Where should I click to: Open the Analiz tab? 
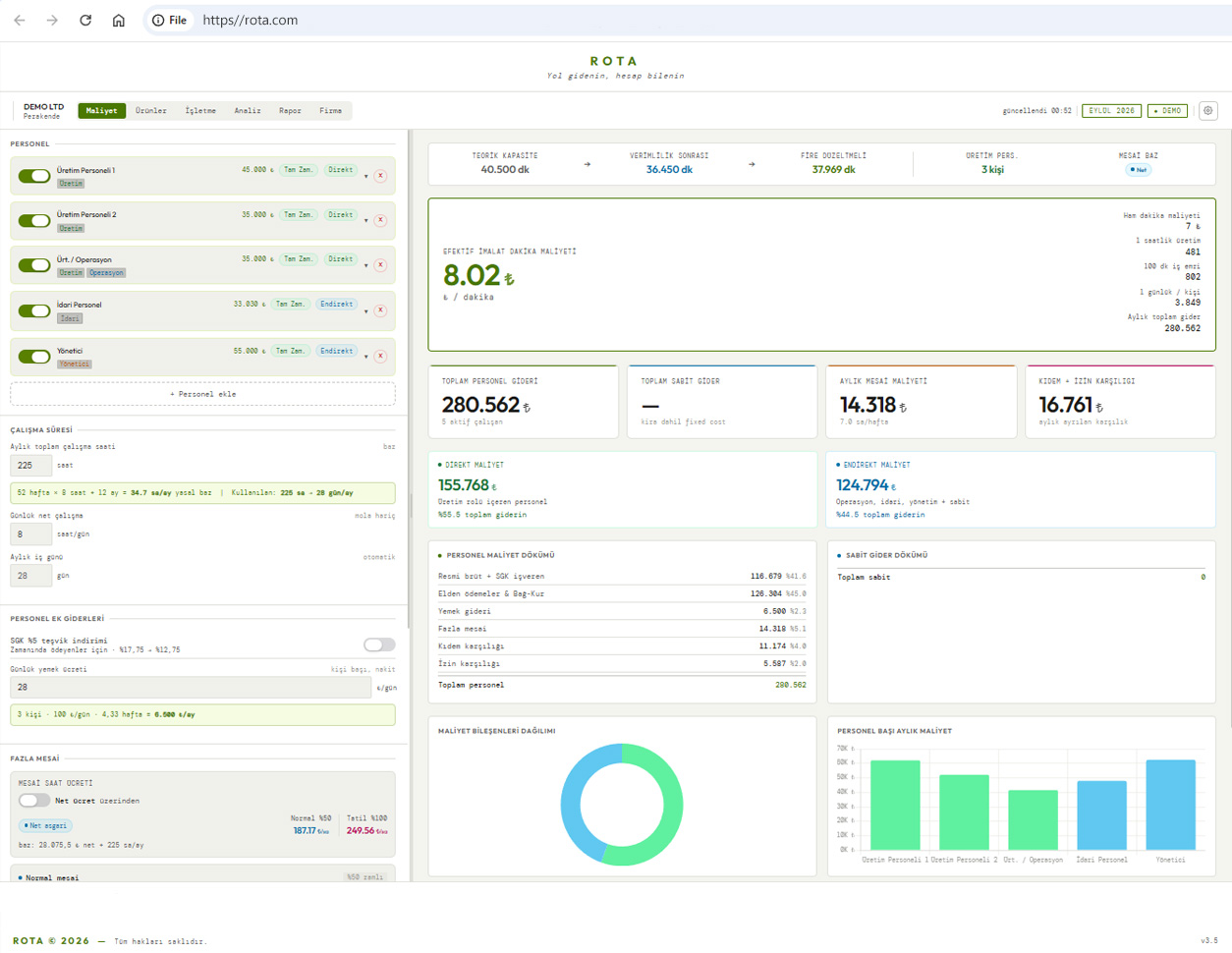[248, 111]
